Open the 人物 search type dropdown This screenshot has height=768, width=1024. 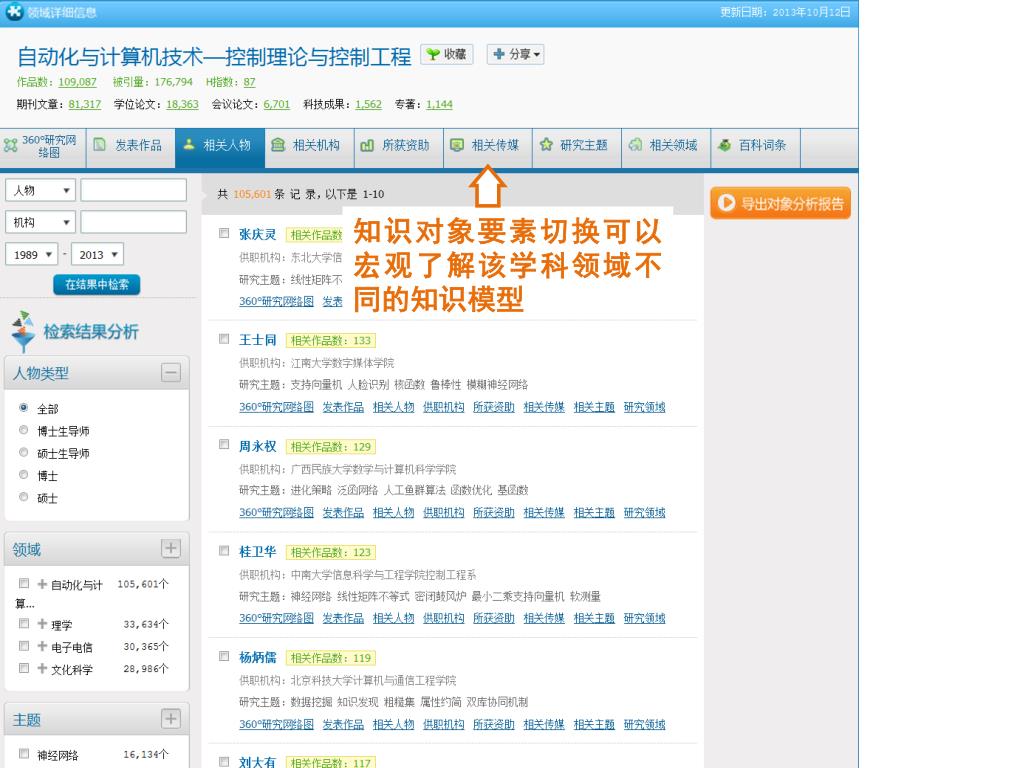click(40, 190)
